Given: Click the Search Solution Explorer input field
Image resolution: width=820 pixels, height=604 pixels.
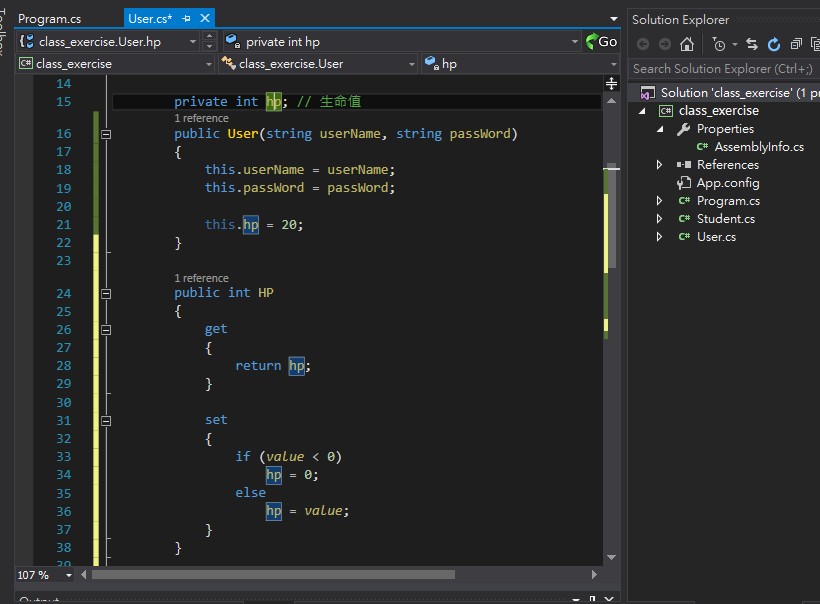Looking at the screenshot, I should tap(718, 68).
